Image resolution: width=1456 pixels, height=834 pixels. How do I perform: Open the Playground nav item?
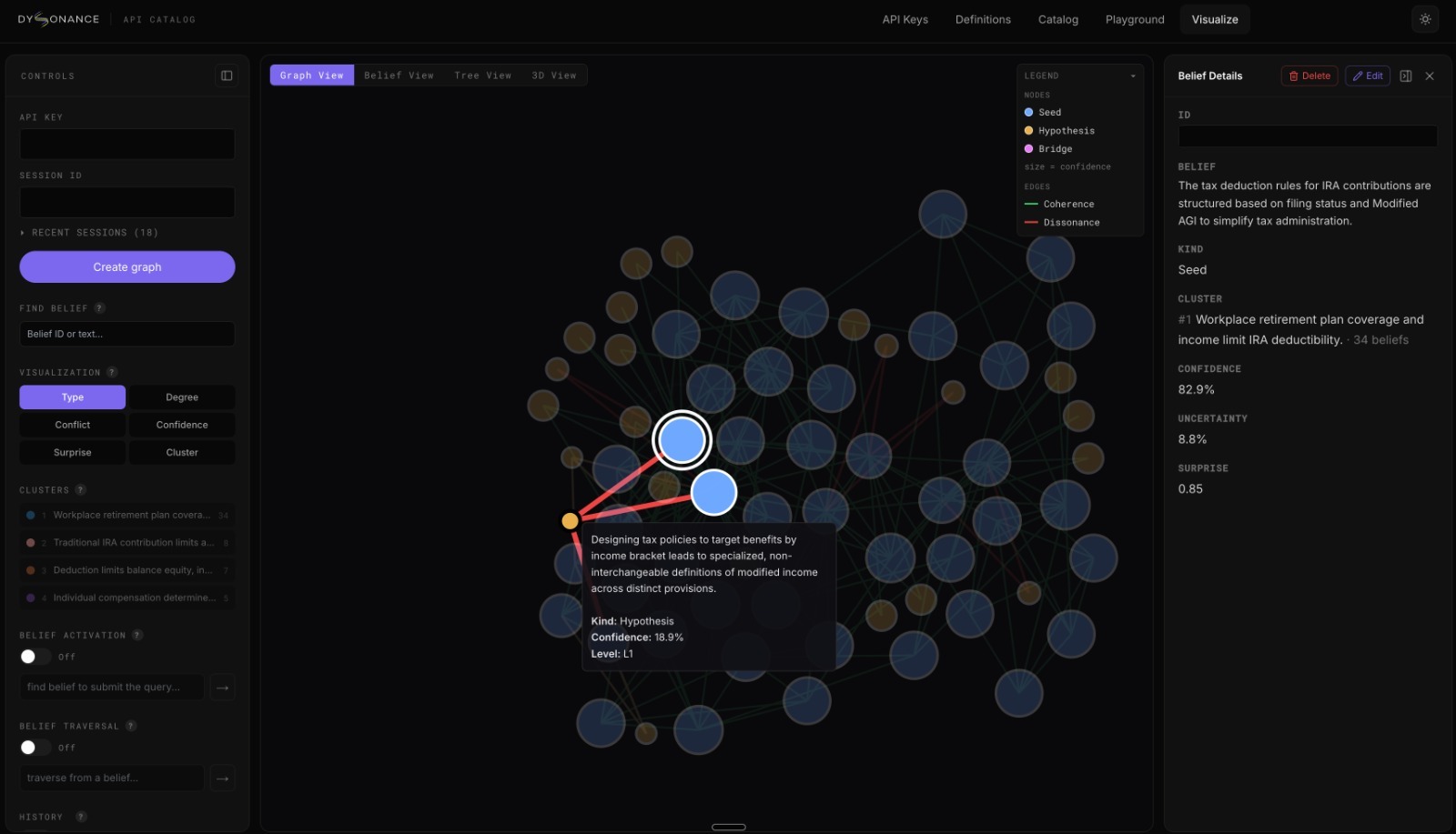coord(1135,19)
